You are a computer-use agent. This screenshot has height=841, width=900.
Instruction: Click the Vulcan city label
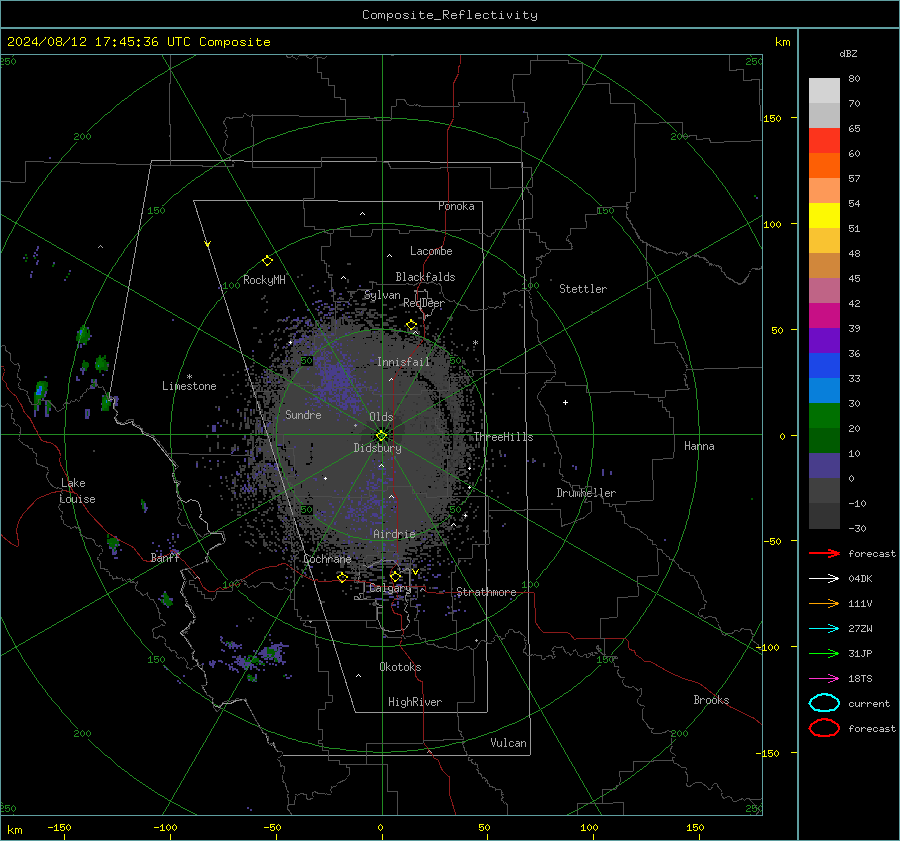pyautogui.click(x=508, y=743)
